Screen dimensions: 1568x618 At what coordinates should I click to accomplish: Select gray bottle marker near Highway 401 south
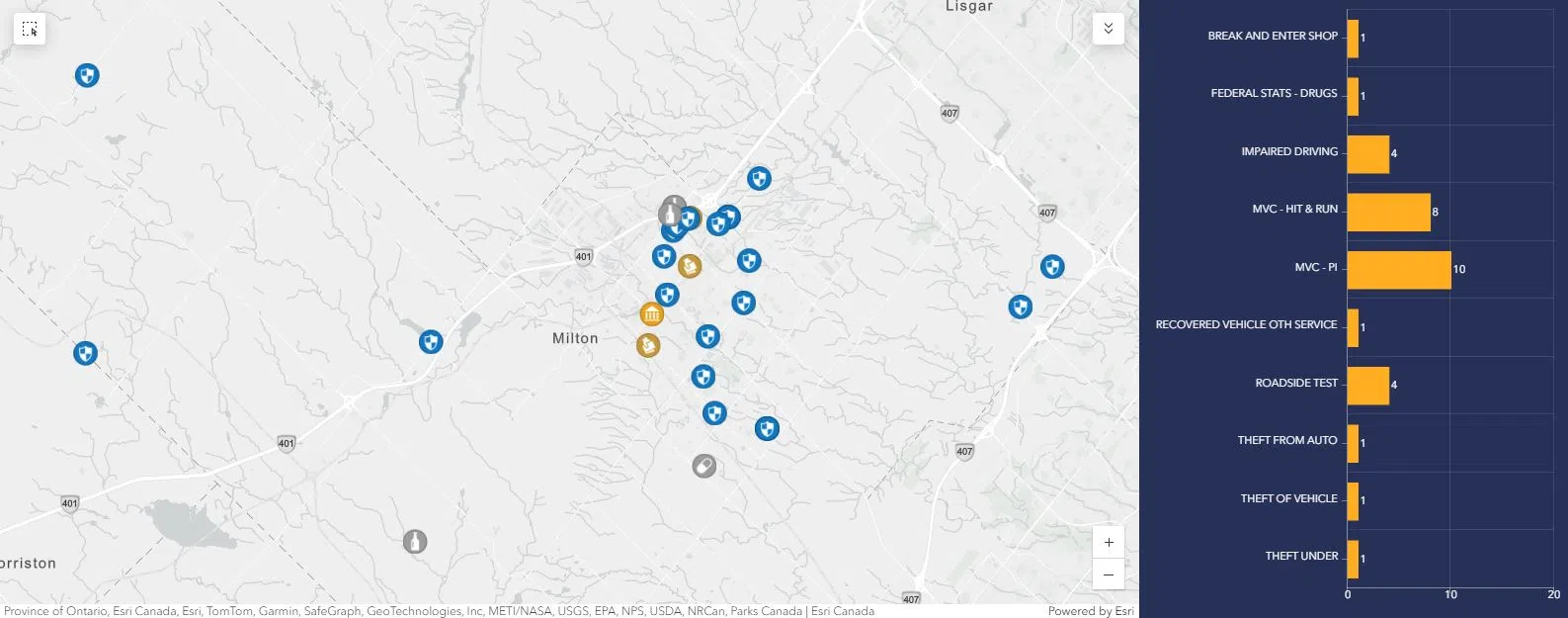pyautogui.click(x=415, y=541)
